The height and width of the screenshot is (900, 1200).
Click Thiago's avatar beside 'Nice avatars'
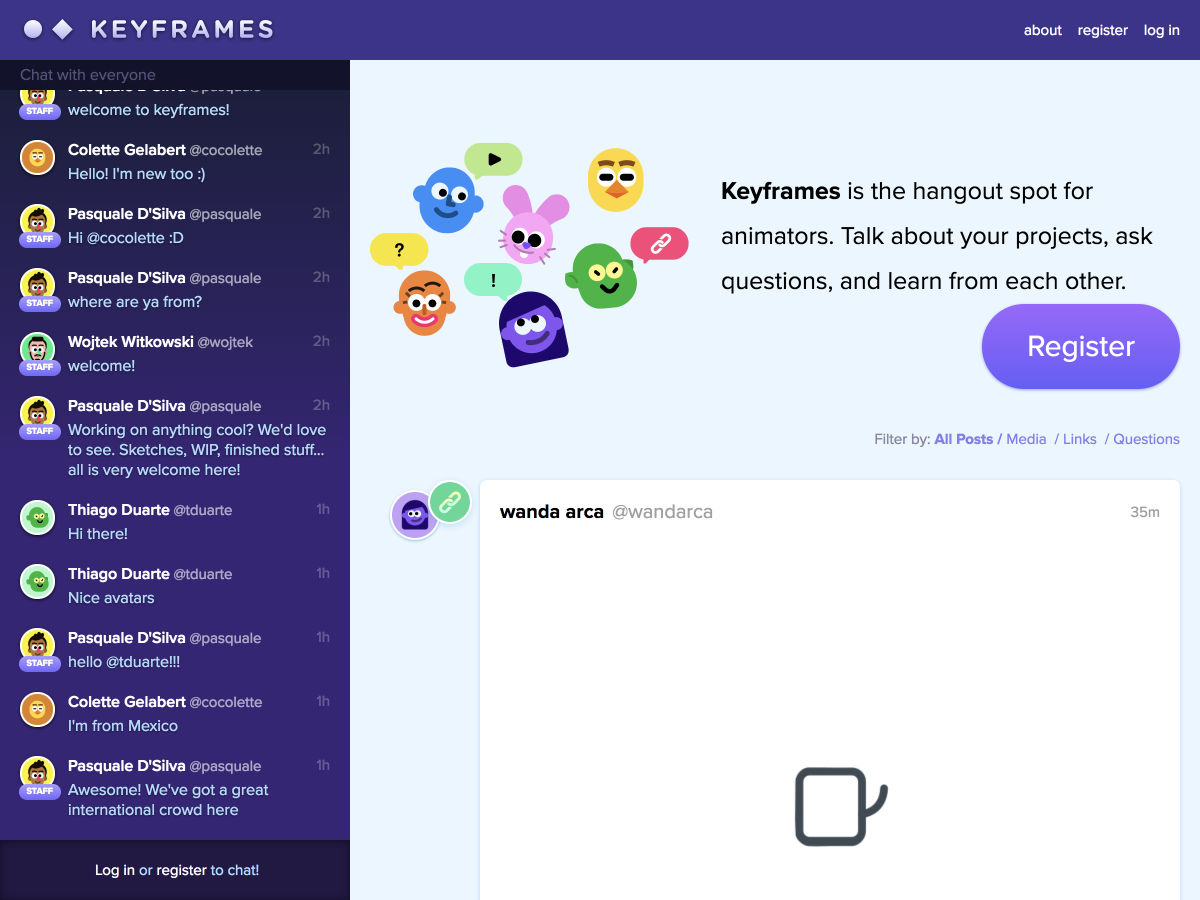38,581
